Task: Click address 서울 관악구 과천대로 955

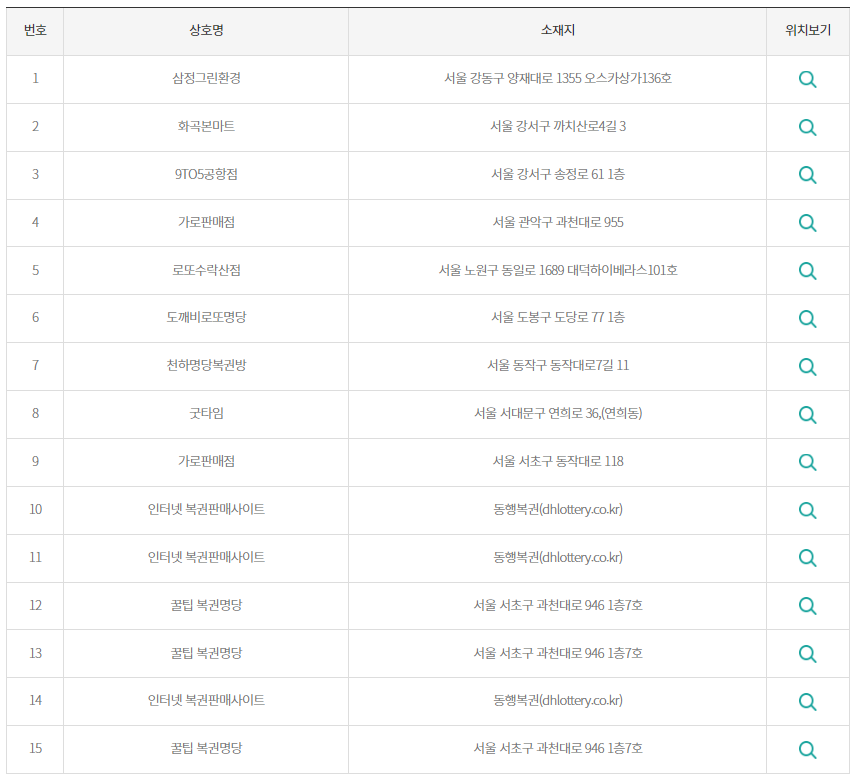Action: point(558,222)
